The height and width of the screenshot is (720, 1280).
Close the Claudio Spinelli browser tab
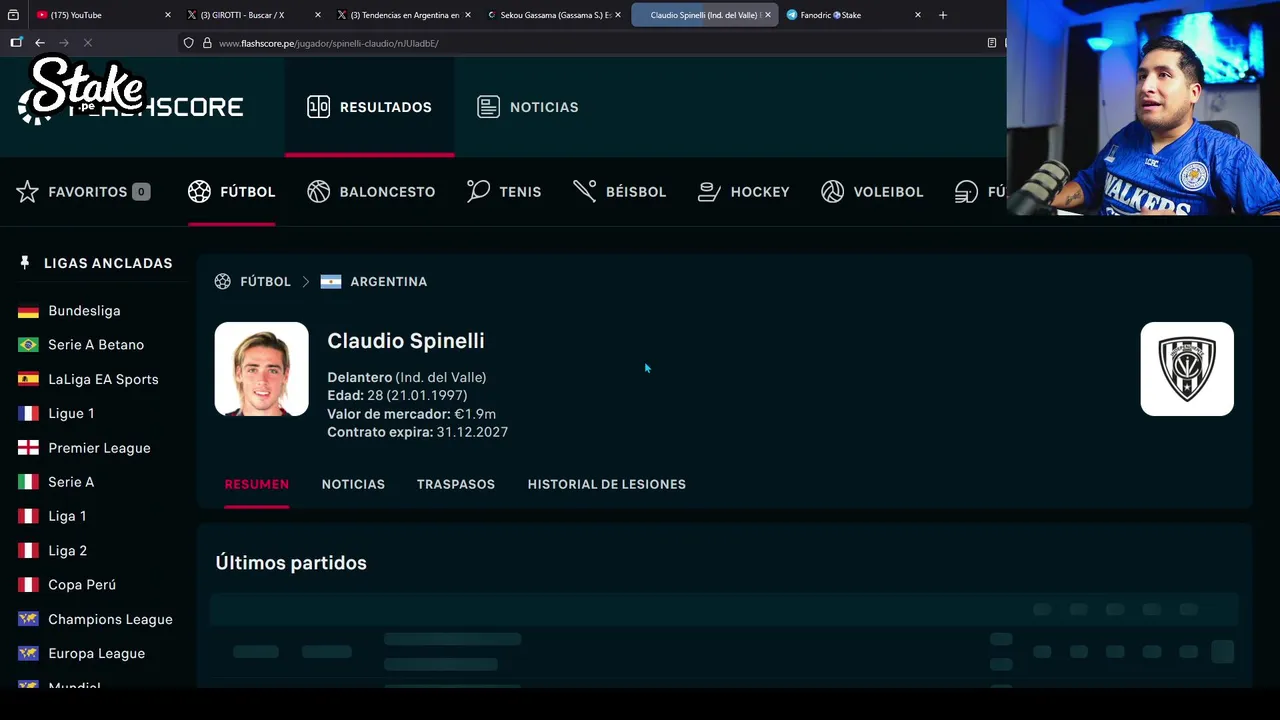click(768, 15)
